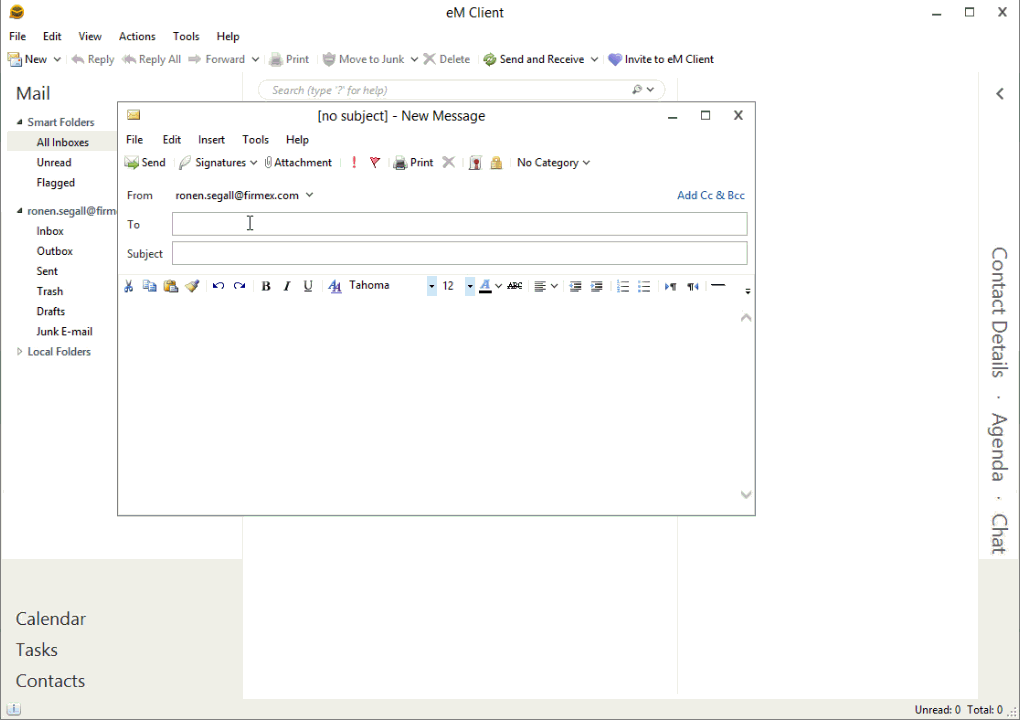This screenshot has height=720, width=1020.
Task: Switch to the Calendar section
Action: [51, 619]
